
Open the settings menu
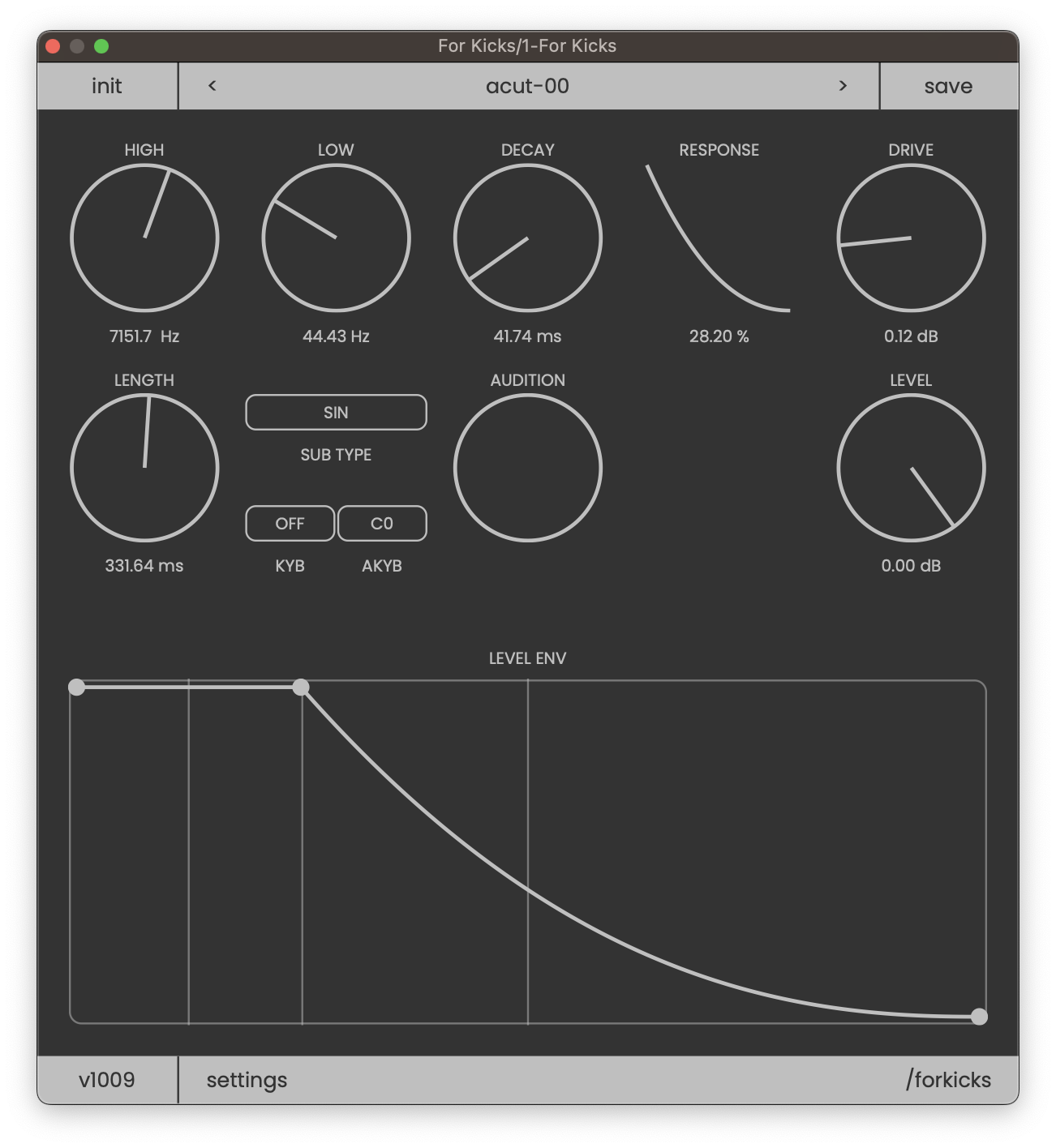[x=247, y=1080]
